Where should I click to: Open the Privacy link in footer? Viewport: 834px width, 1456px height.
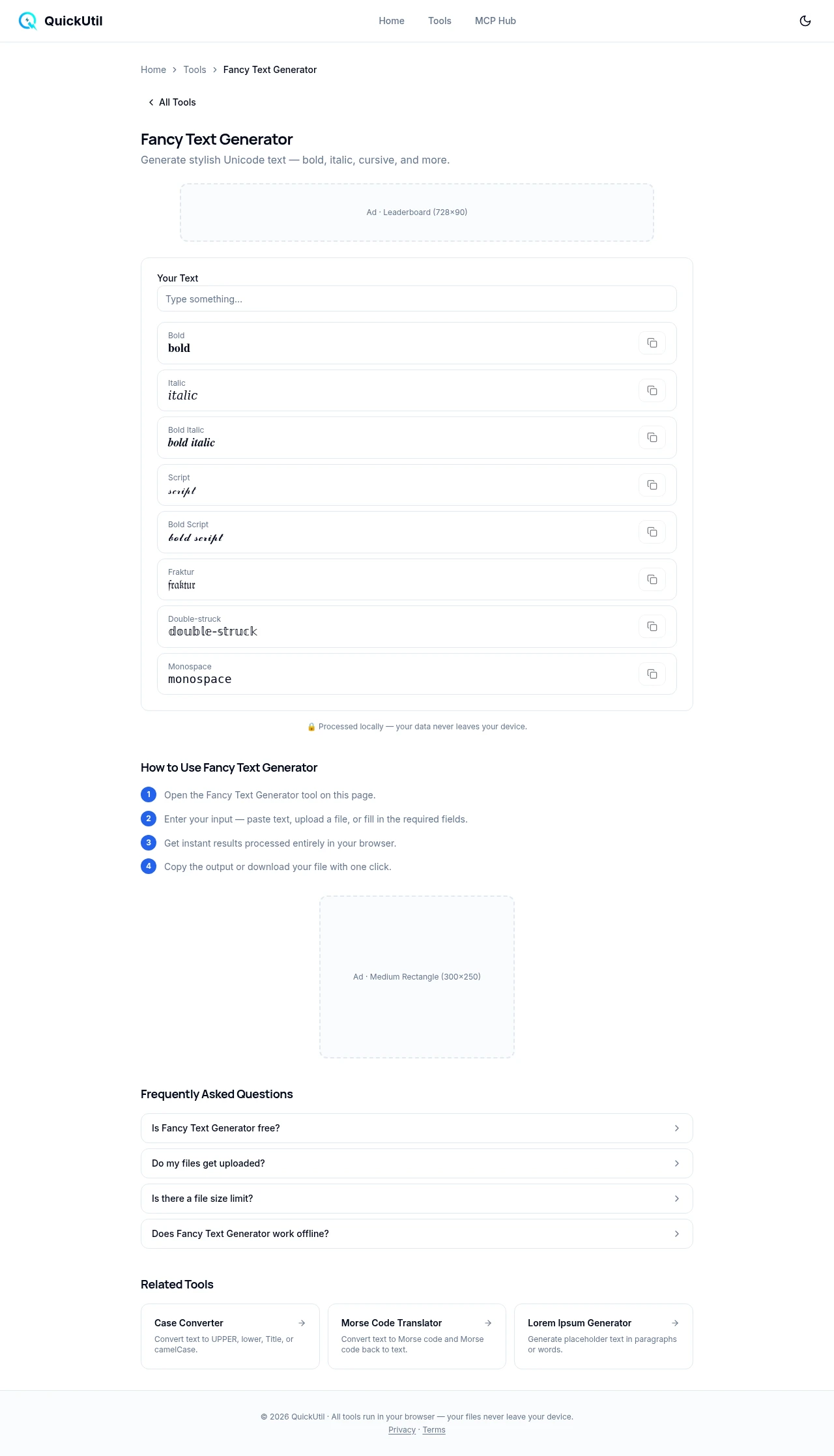coord(402,1430)
